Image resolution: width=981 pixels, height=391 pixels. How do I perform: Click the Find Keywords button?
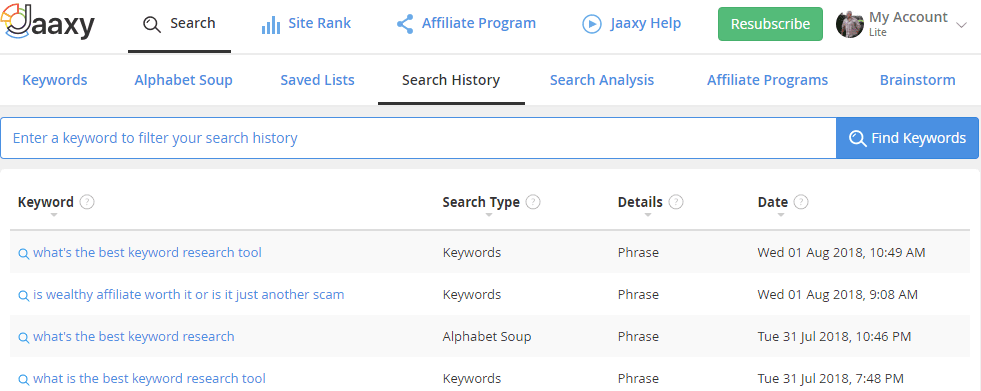tap(907, 138)
